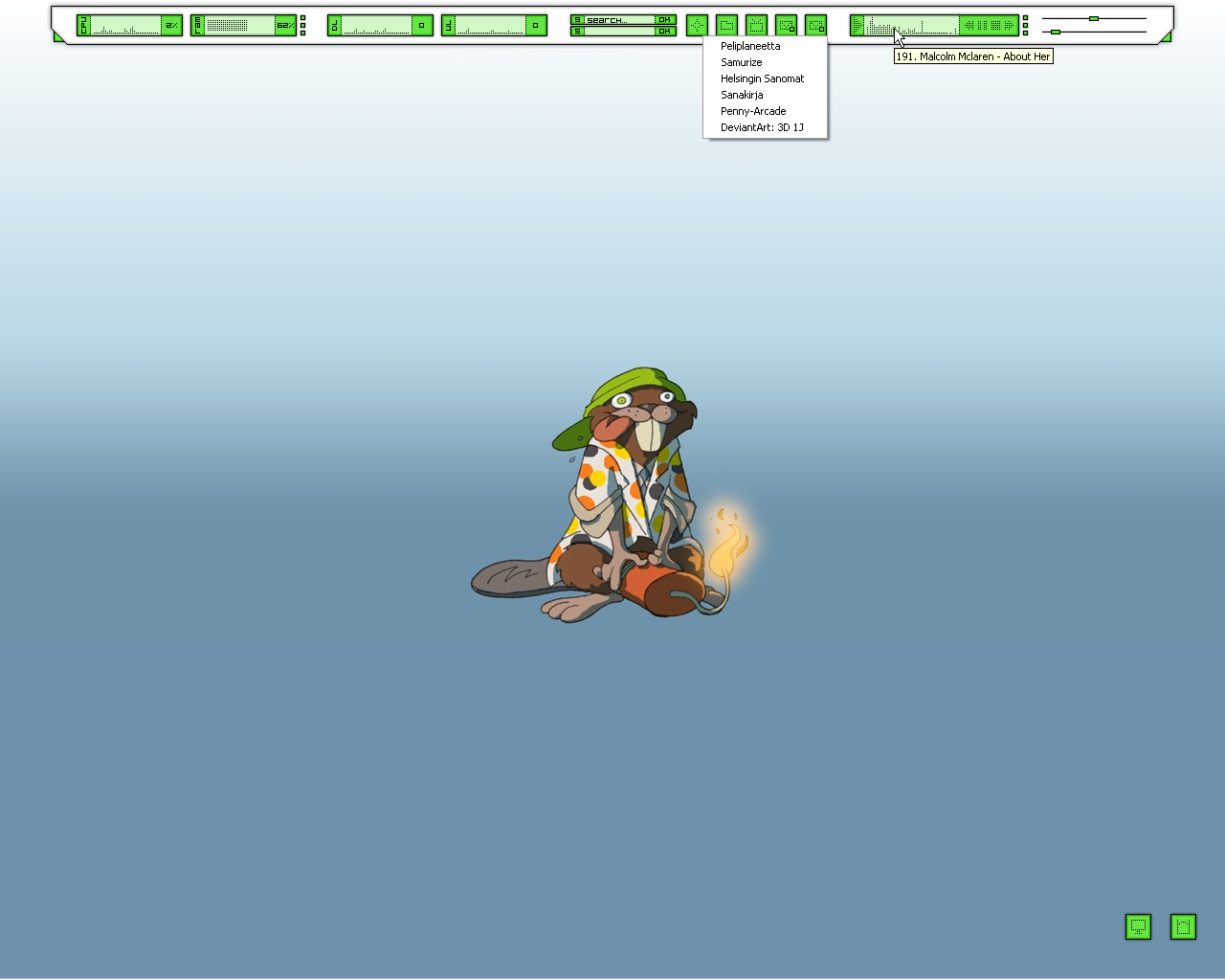The width and height of the screenshot is (1225, 980).
Task: Click the CPU usage meter
Action: click(x=128, y=26)
